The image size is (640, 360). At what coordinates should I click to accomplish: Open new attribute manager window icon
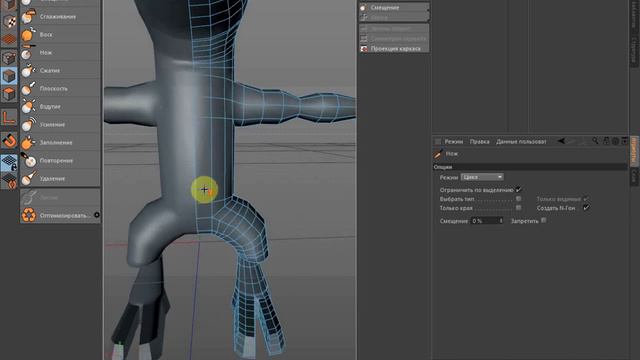(x=624, y=141)
